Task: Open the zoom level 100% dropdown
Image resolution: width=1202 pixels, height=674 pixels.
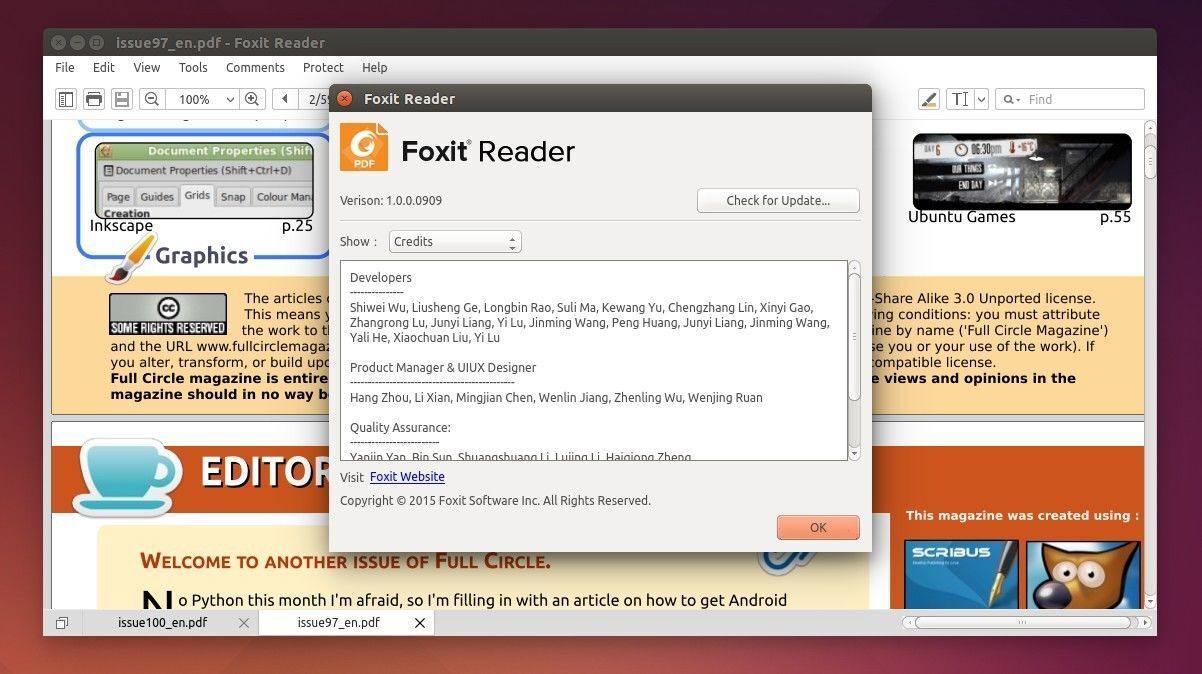Action: tap(229, 99)
